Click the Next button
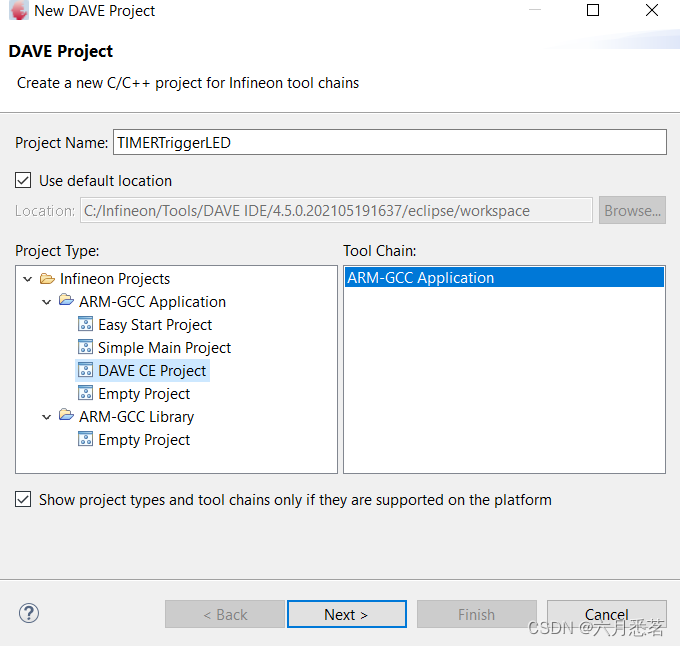680x646 pixels. (347, 614)
